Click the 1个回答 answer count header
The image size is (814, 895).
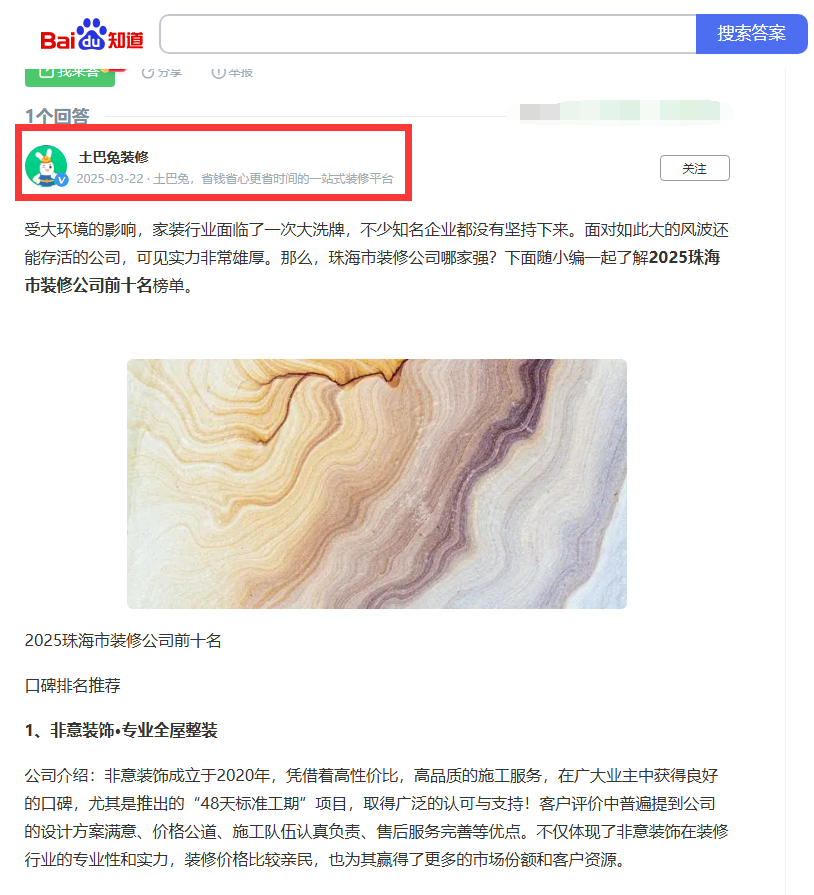coord(57,116)
